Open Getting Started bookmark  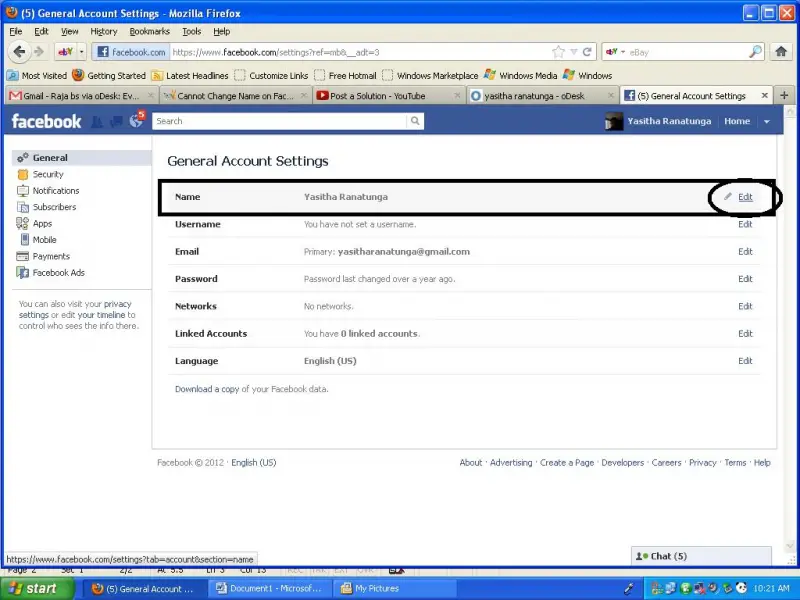(109, 76)
